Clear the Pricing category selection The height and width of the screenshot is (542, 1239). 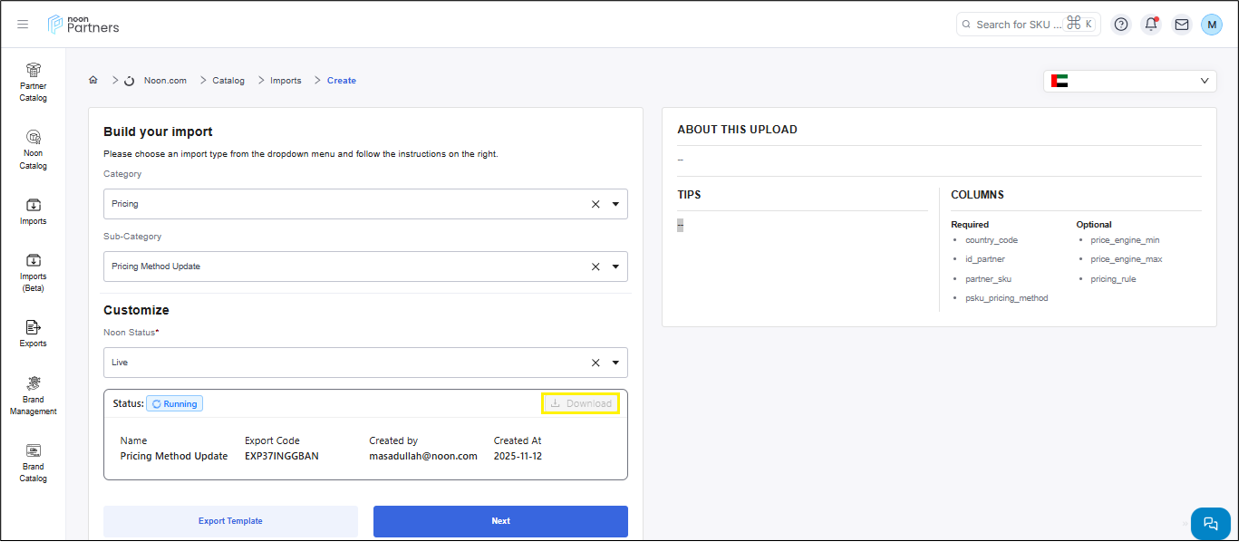click(595, 204)
